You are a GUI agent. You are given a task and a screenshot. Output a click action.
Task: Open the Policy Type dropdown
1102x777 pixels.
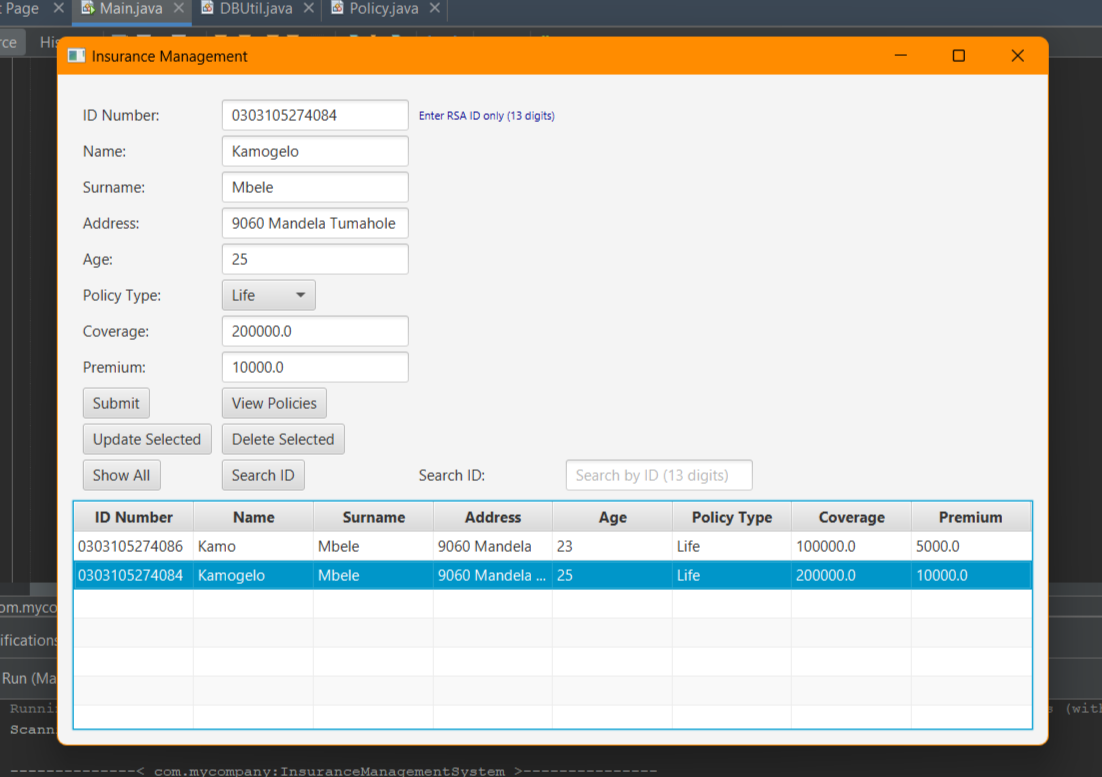[268, 295]
